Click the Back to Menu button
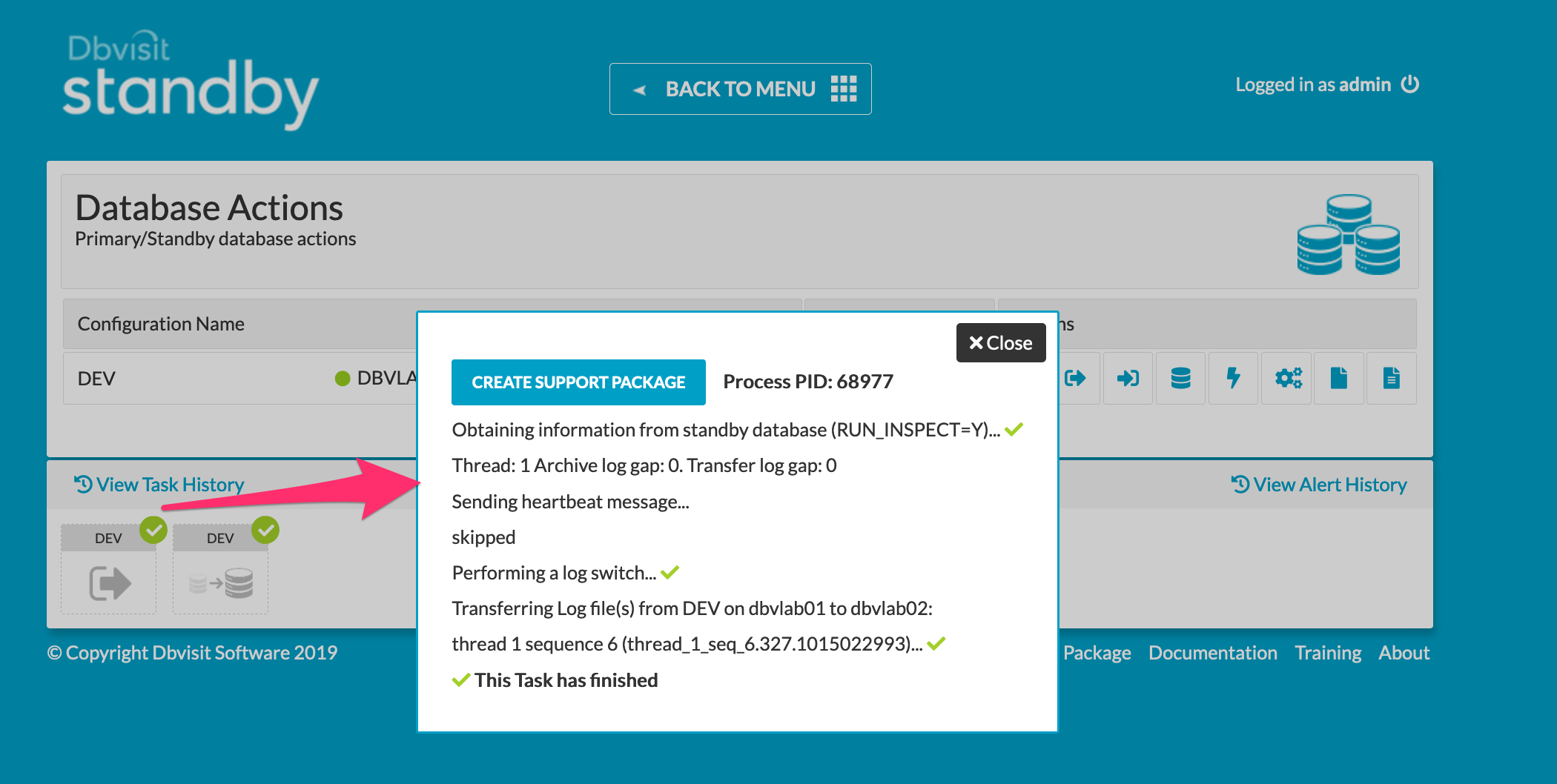This screenshot has width=1557, height=784. point(740,89)
